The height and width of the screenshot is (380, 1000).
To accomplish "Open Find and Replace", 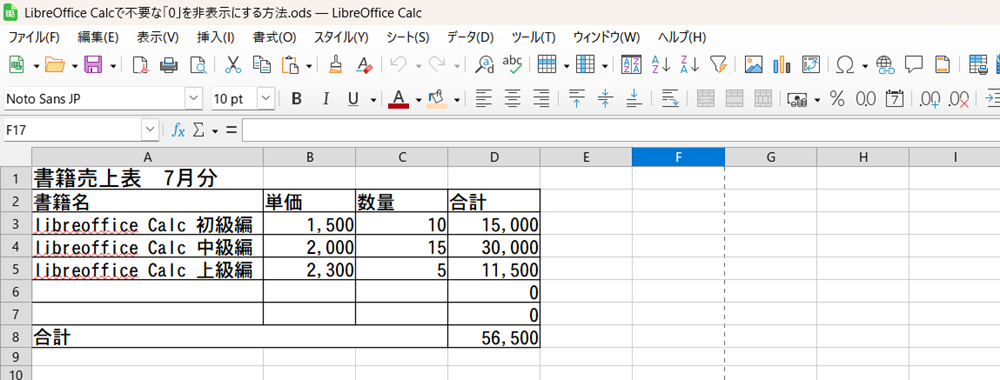I will click(486, 64).
